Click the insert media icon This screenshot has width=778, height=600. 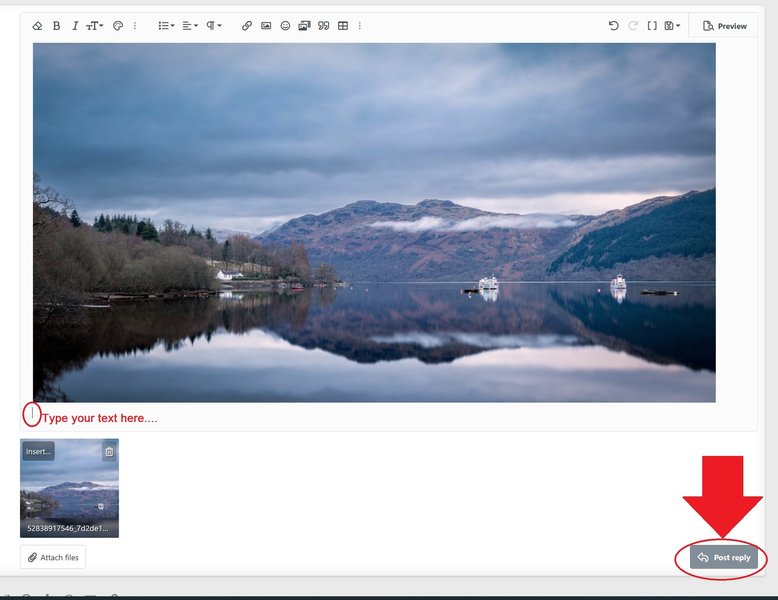point(304,26)
